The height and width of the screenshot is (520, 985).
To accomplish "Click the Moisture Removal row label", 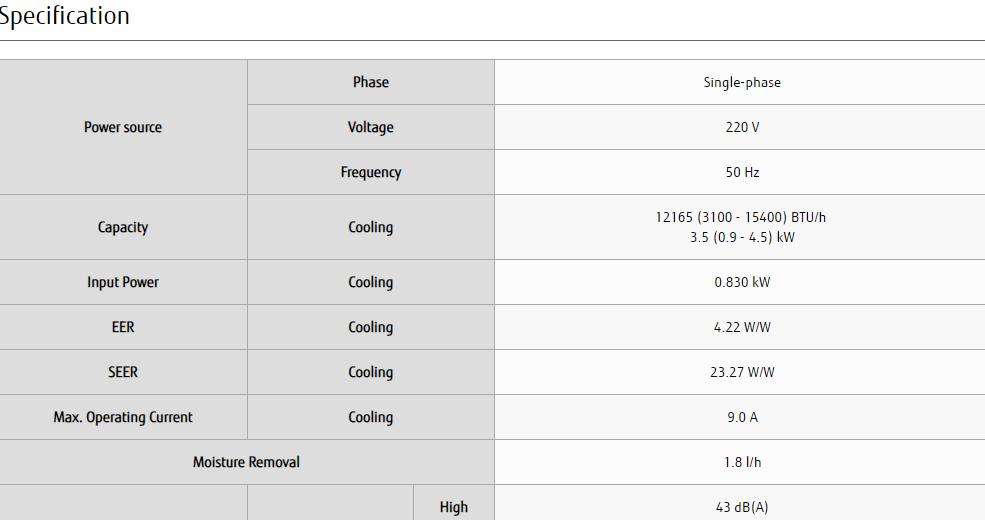I will [246, 462].
